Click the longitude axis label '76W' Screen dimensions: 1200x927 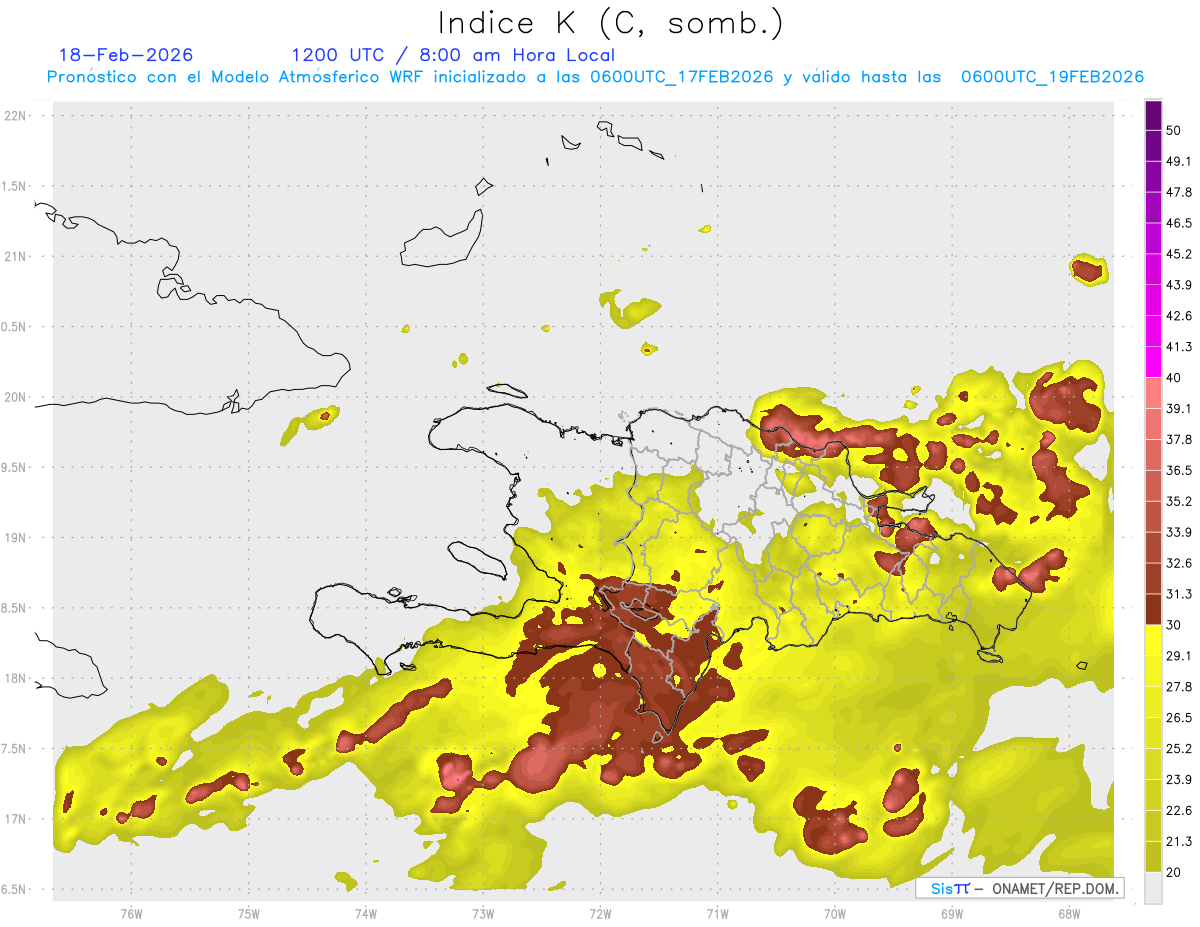coord(131,914)
